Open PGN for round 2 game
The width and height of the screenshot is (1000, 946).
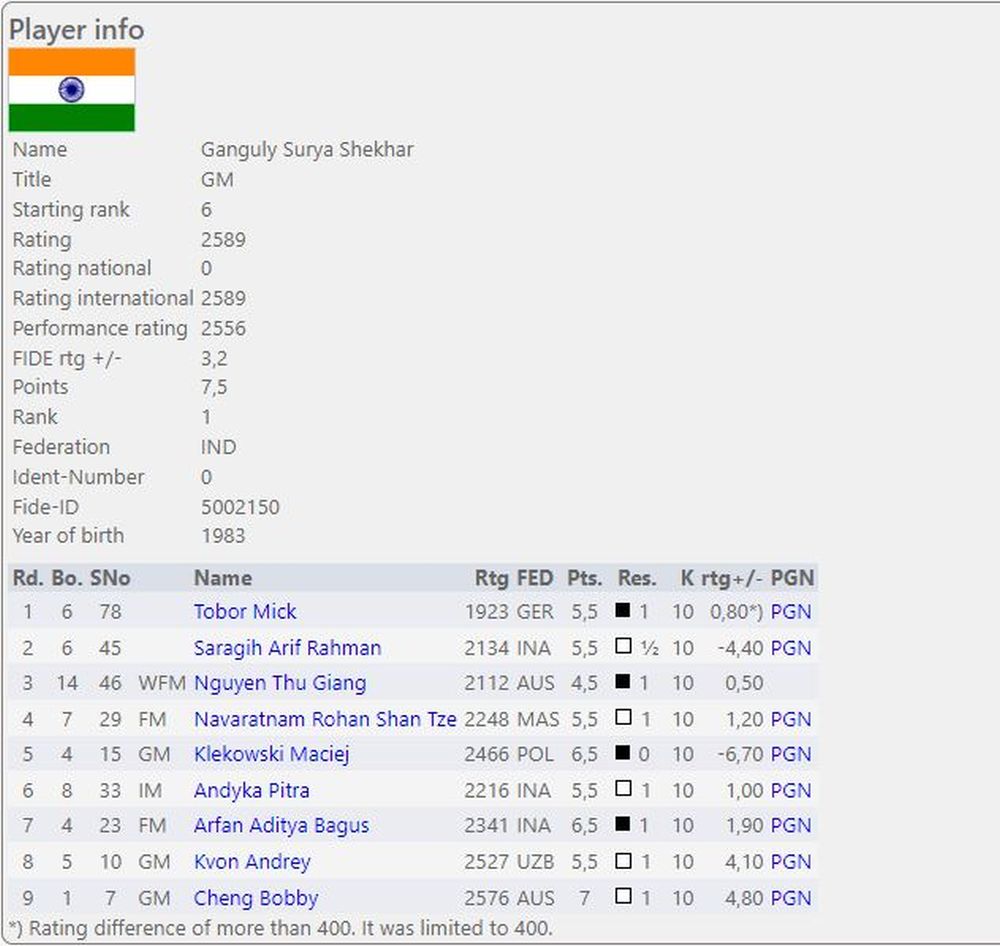(x=791, y=648)
